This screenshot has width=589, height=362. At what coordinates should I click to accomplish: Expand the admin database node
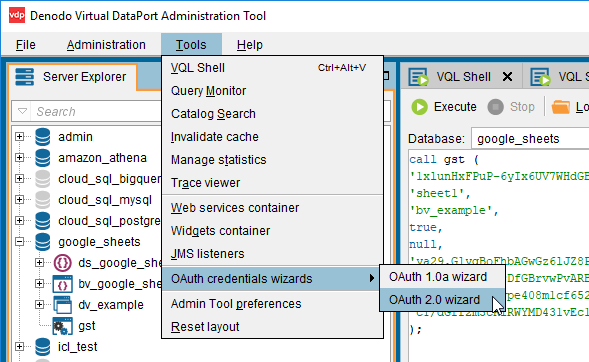[x=20, y=137]
